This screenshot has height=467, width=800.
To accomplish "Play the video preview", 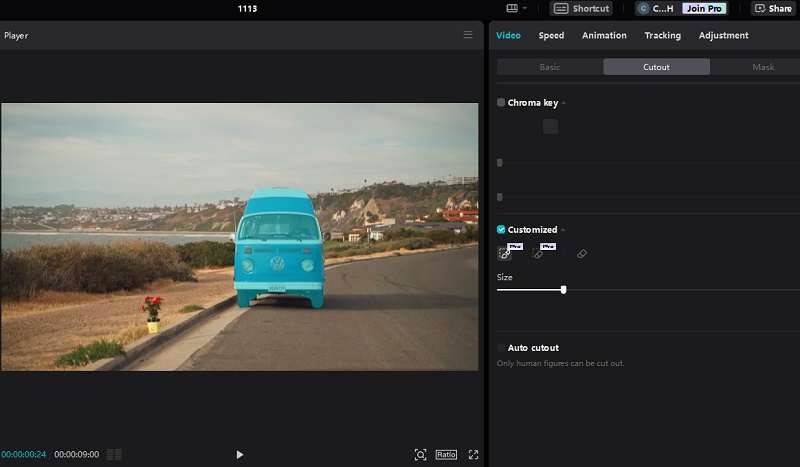I will [x=239, y=455].
